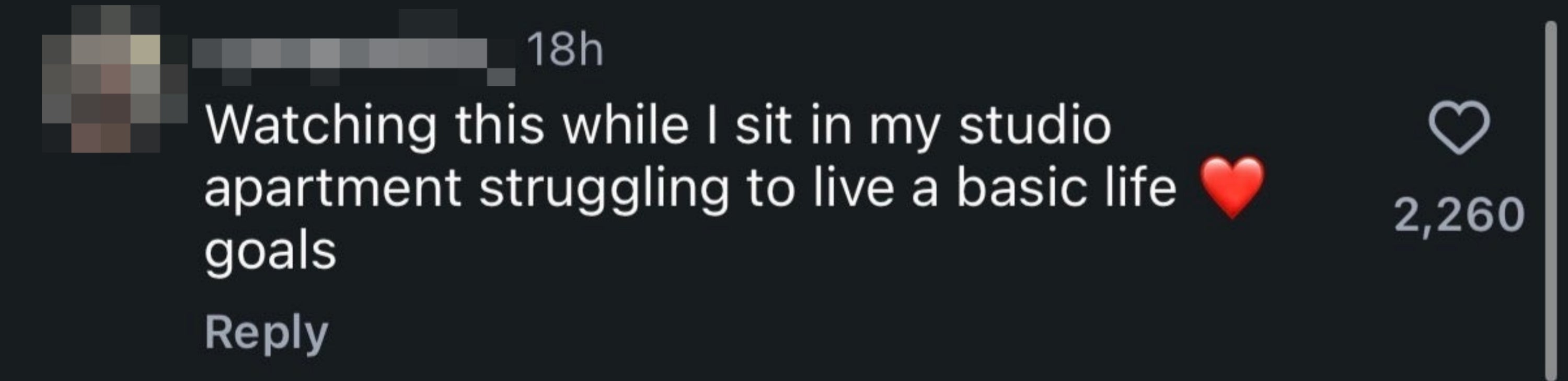Tap the word "studio" in the comment
The image size is (1568, 381).
tap(1035, 126)
